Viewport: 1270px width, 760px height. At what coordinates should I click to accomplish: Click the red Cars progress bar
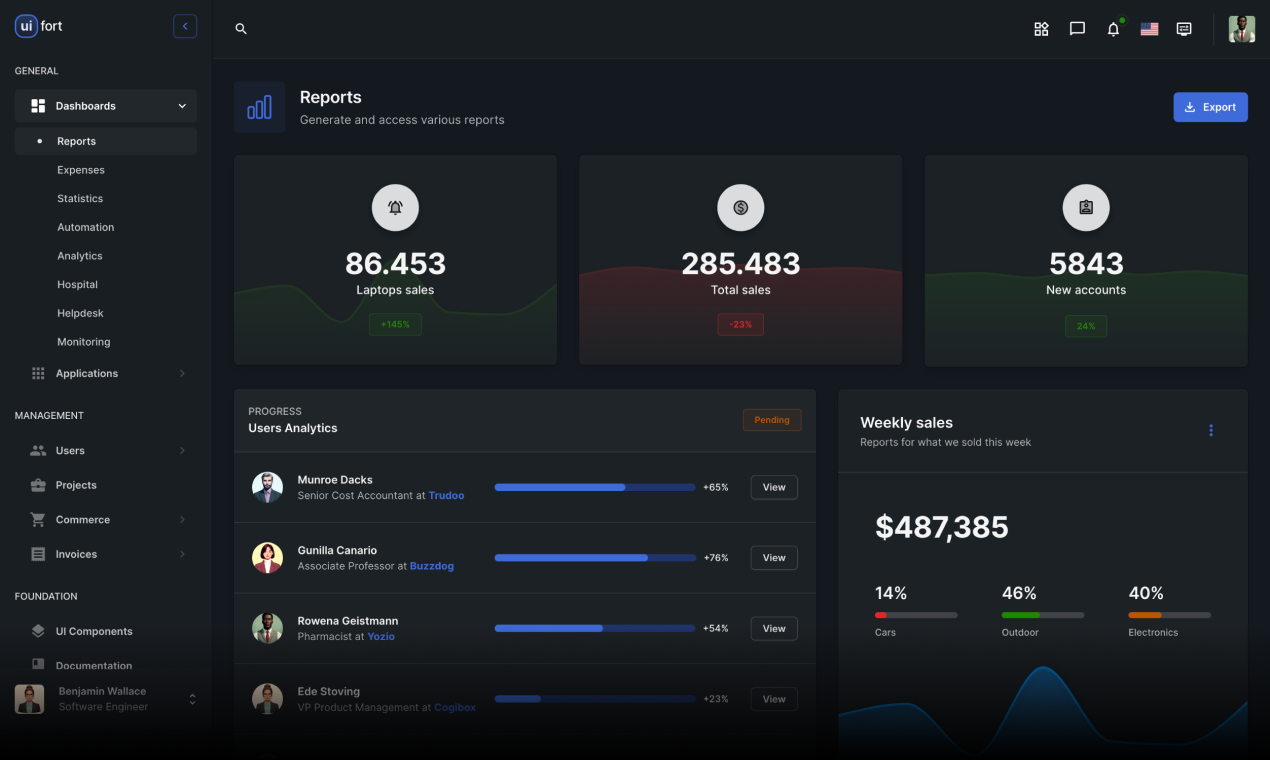(916, 615)
